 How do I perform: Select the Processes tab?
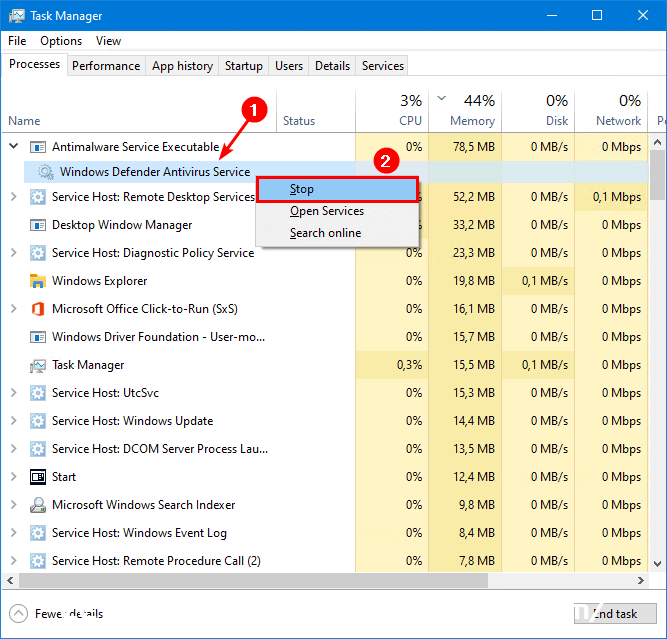(34, 64)
